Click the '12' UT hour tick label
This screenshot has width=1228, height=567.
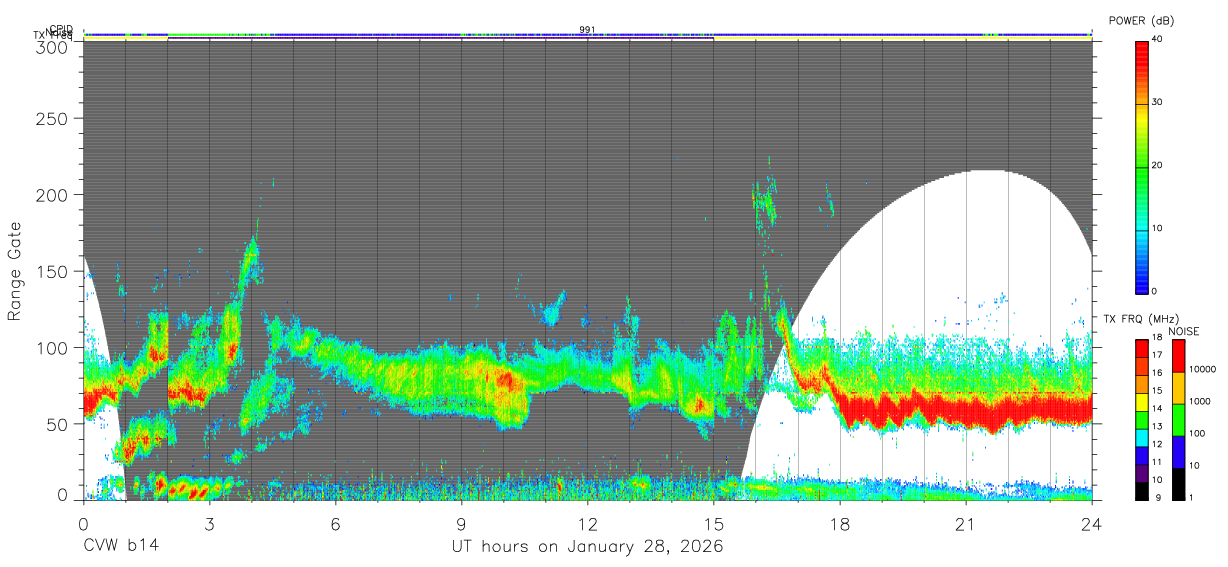(587, 524)
